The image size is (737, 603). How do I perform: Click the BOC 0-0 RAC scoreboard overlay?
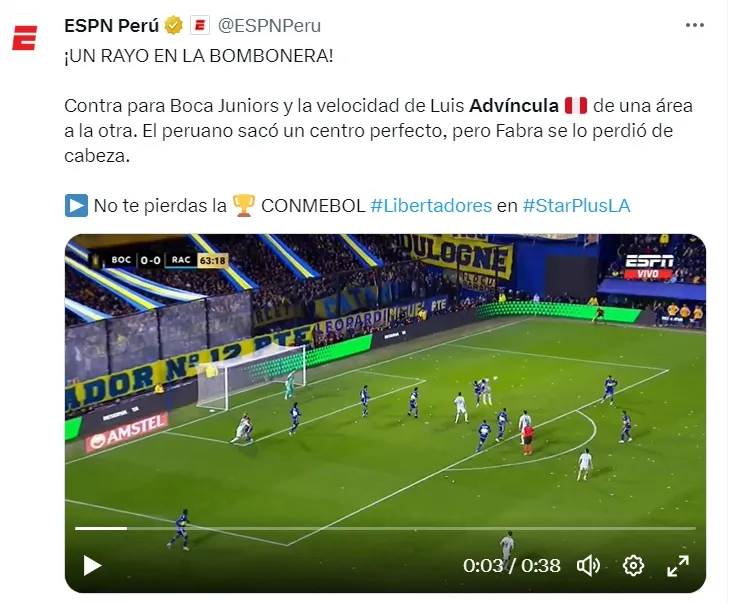(160, 260)
